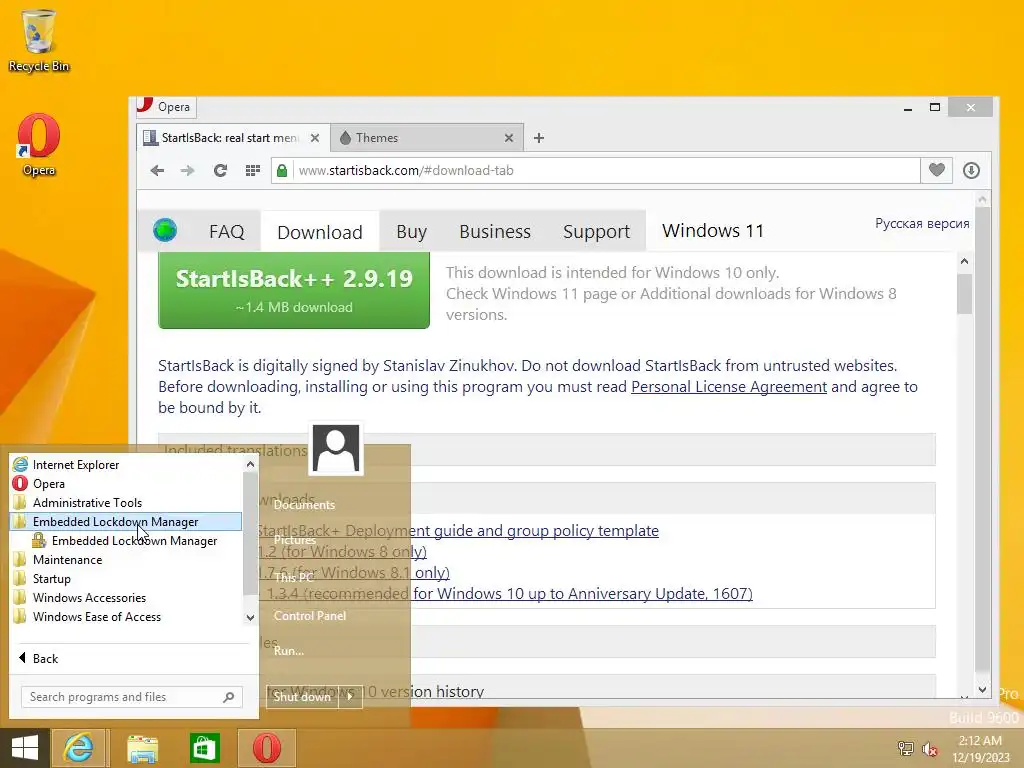This screenshot has width=1024, height=768.
Task: Expand the Maintenance folder
Action: point(126,559)
